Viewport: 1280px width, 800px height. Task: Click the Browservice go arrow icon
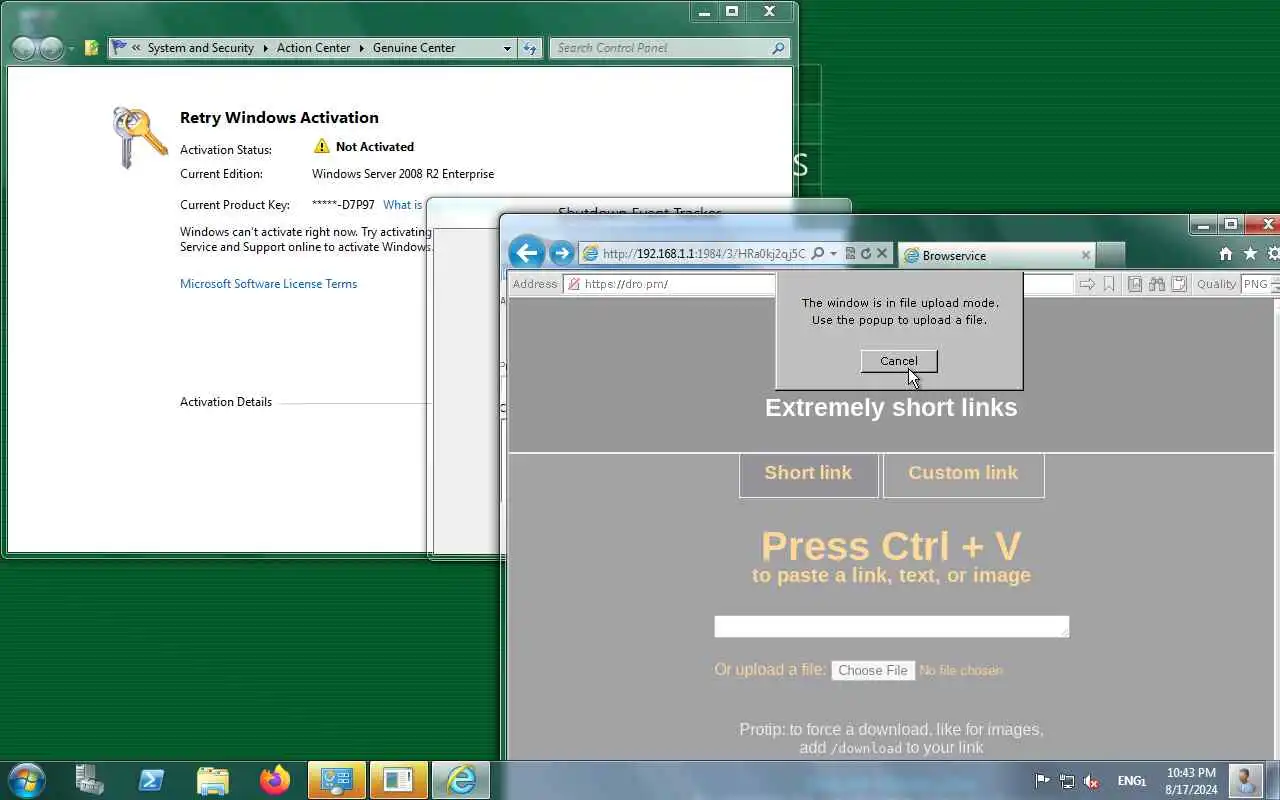1087,284
